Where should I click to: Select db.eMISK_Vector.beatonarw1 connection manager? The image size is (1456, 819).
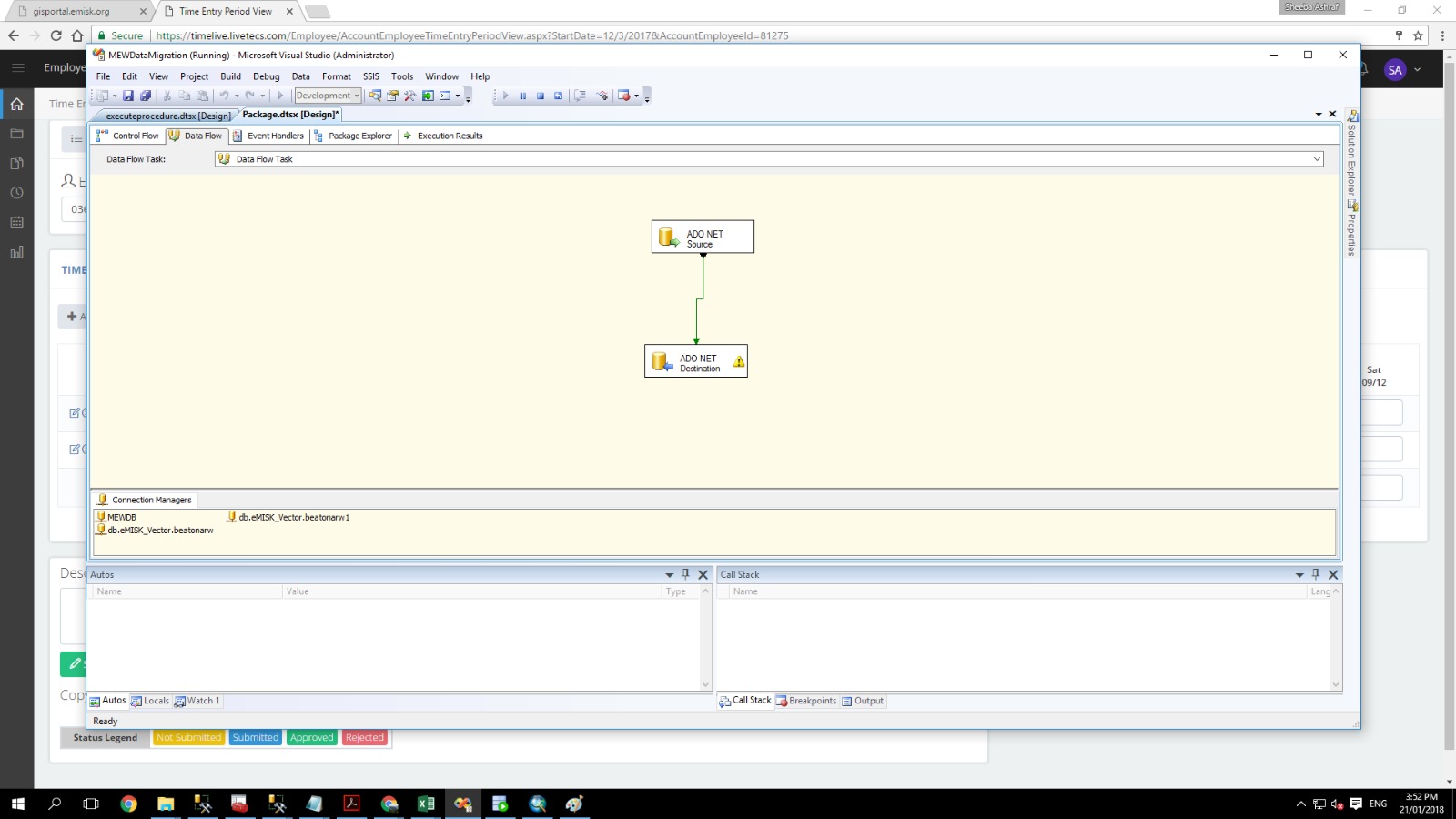[x=288, y=517]
